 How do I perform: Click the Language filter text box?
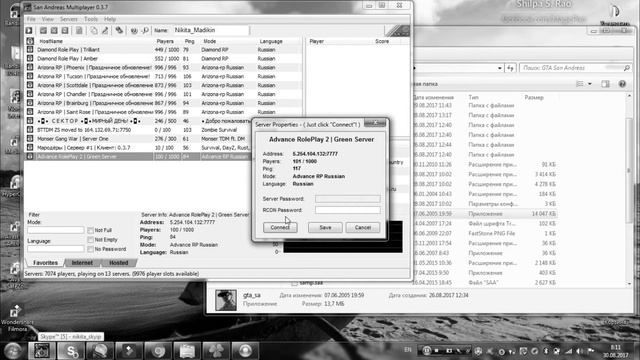(56, 249)
